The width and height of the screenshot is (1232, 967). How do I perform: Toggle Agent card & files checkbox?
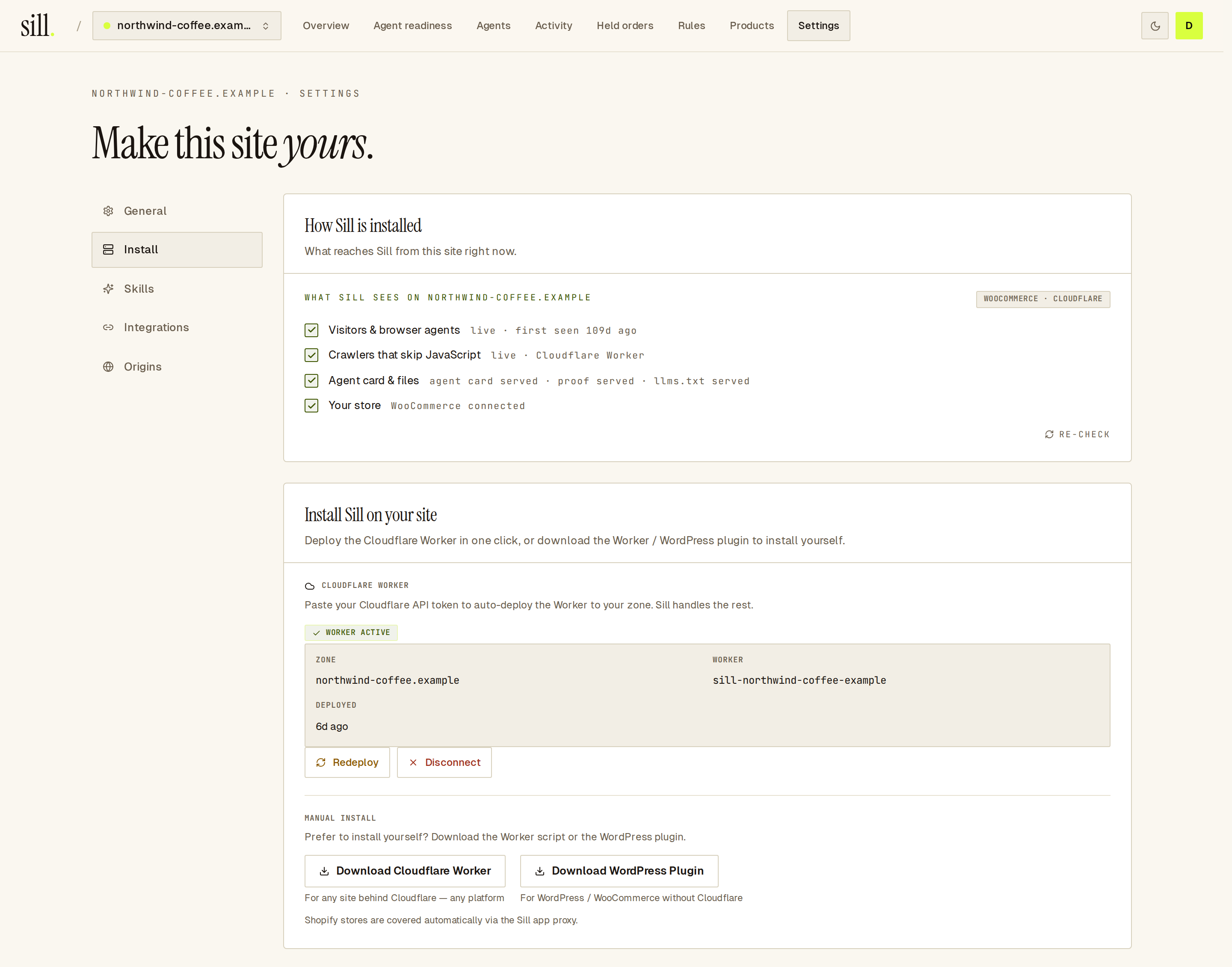[x=311, y=380]
